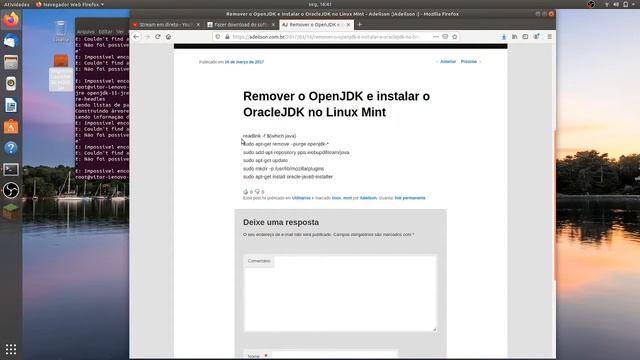Close the Fazer download tab
Image resolution: width=640 pixels, height=360 pixels.
(x=273, y=25)
